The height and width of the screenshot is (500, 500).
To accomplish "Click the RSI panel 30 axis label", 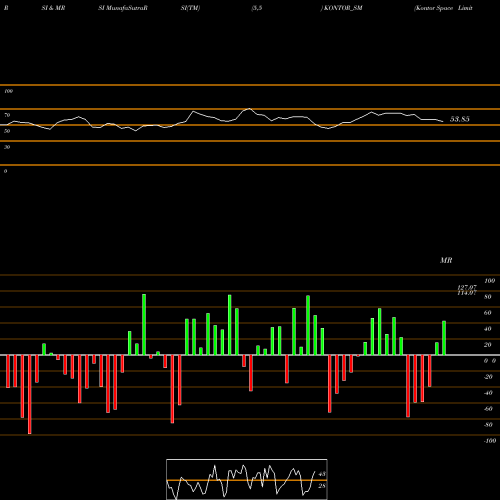I will [7, 147].
